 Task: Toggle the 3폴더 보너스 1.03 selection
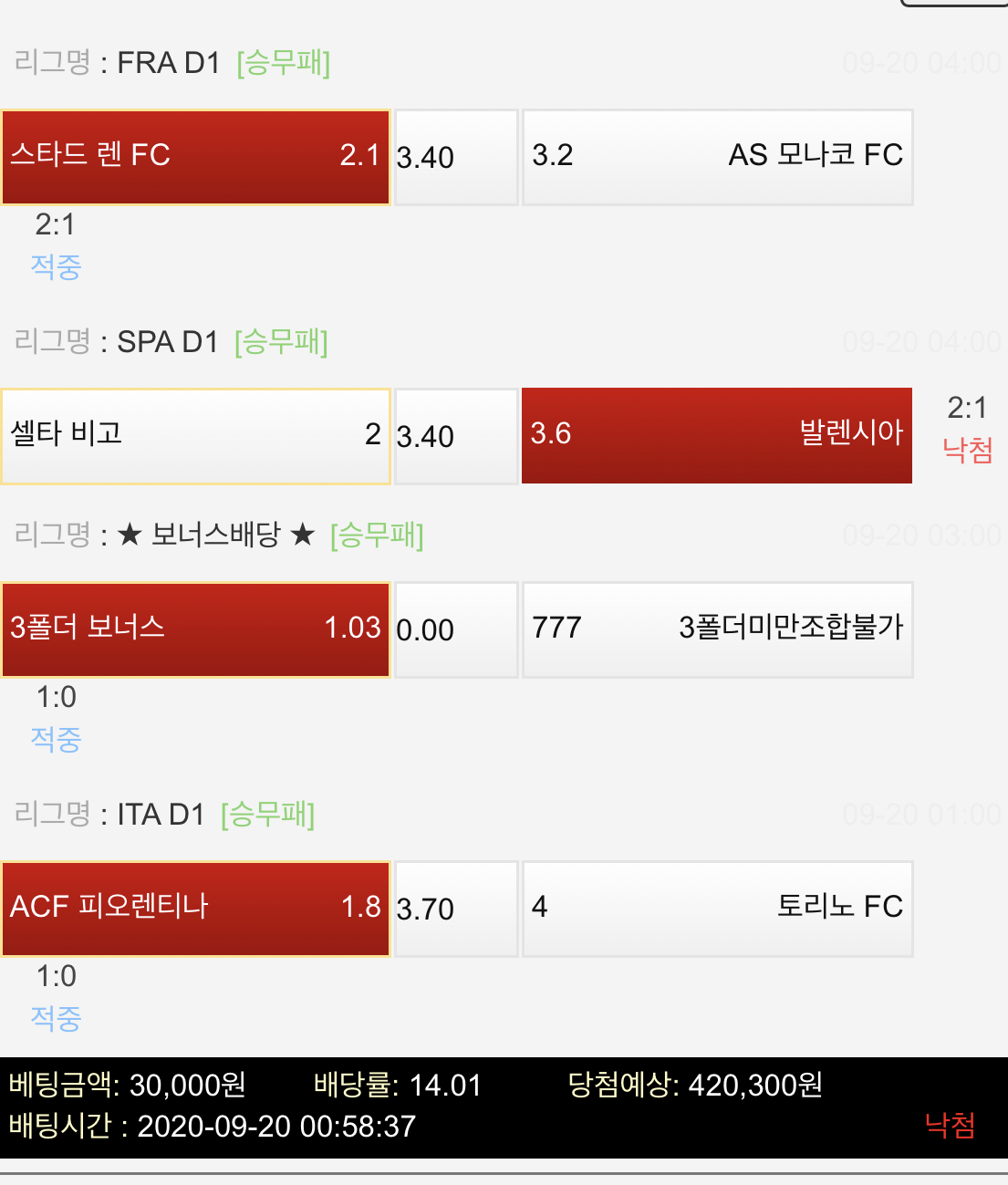click(195, 629)
